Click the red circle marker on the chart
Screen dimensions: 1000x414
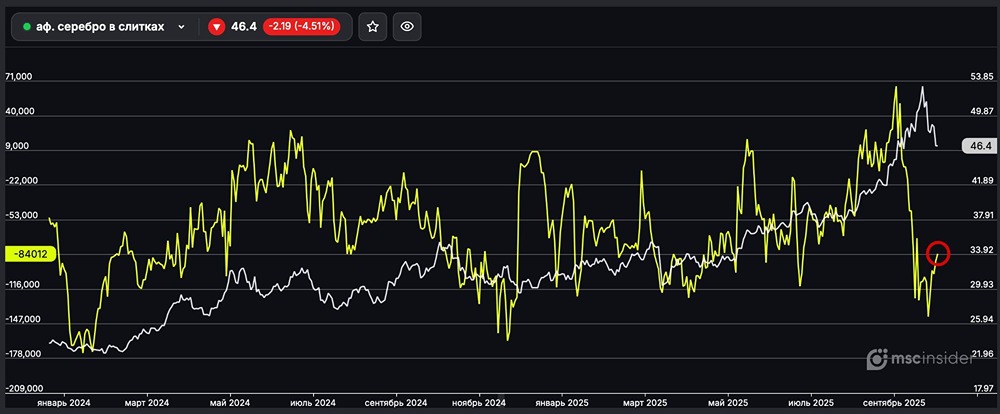pyautogui.click(x=938, y=252)
